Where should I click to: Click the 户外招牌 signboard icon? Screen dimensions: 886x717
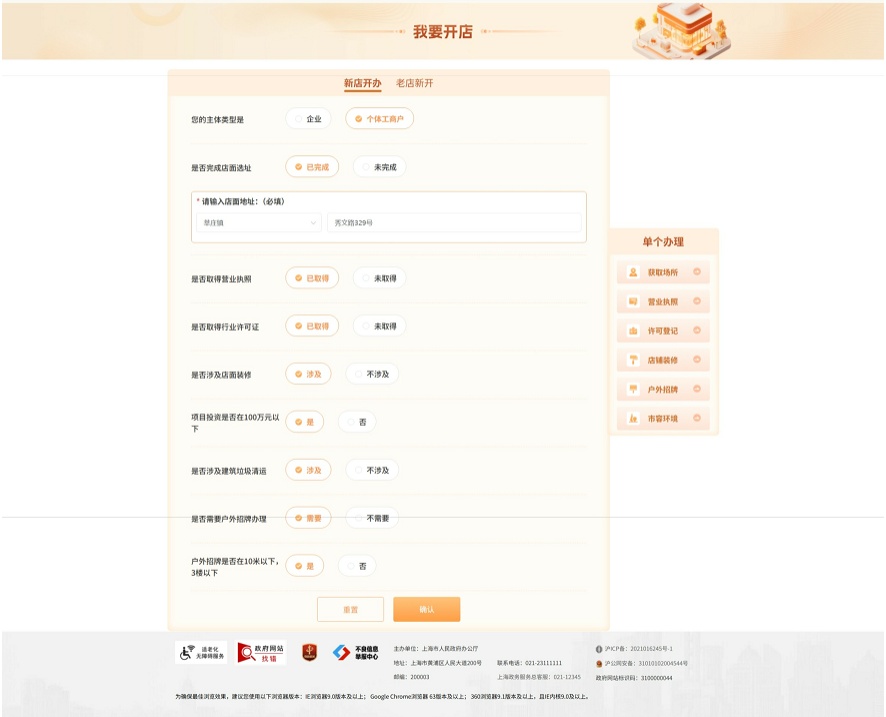(x=633, y=389)
